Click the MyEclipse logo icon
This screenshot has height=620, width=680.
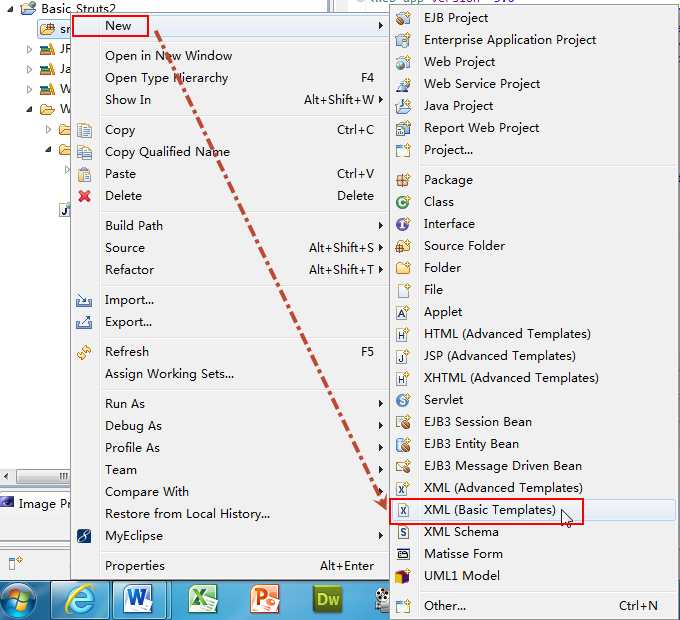coord(84,536)
